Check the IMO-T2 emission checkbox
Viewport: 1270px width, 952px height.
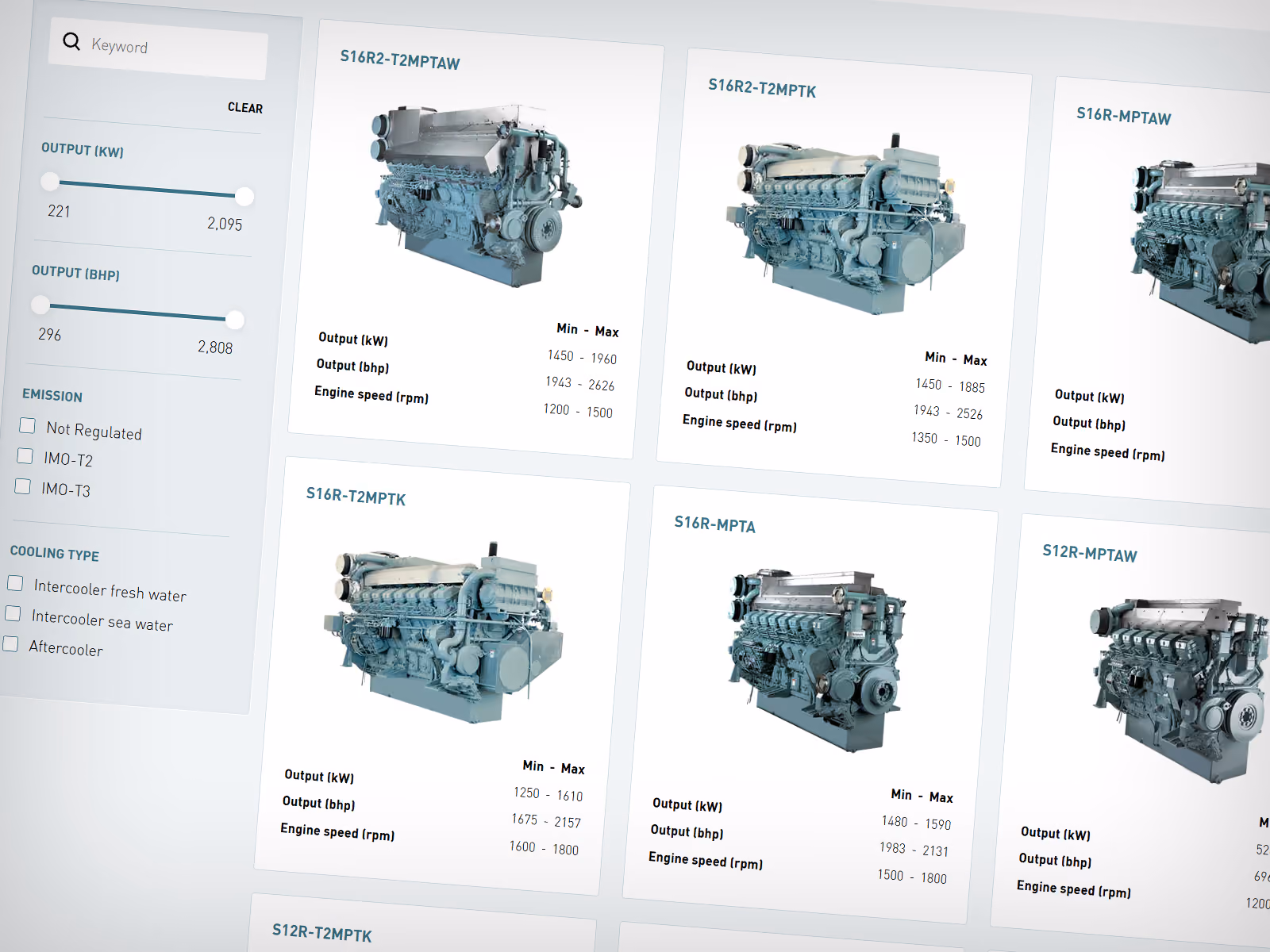coord(25,456)
